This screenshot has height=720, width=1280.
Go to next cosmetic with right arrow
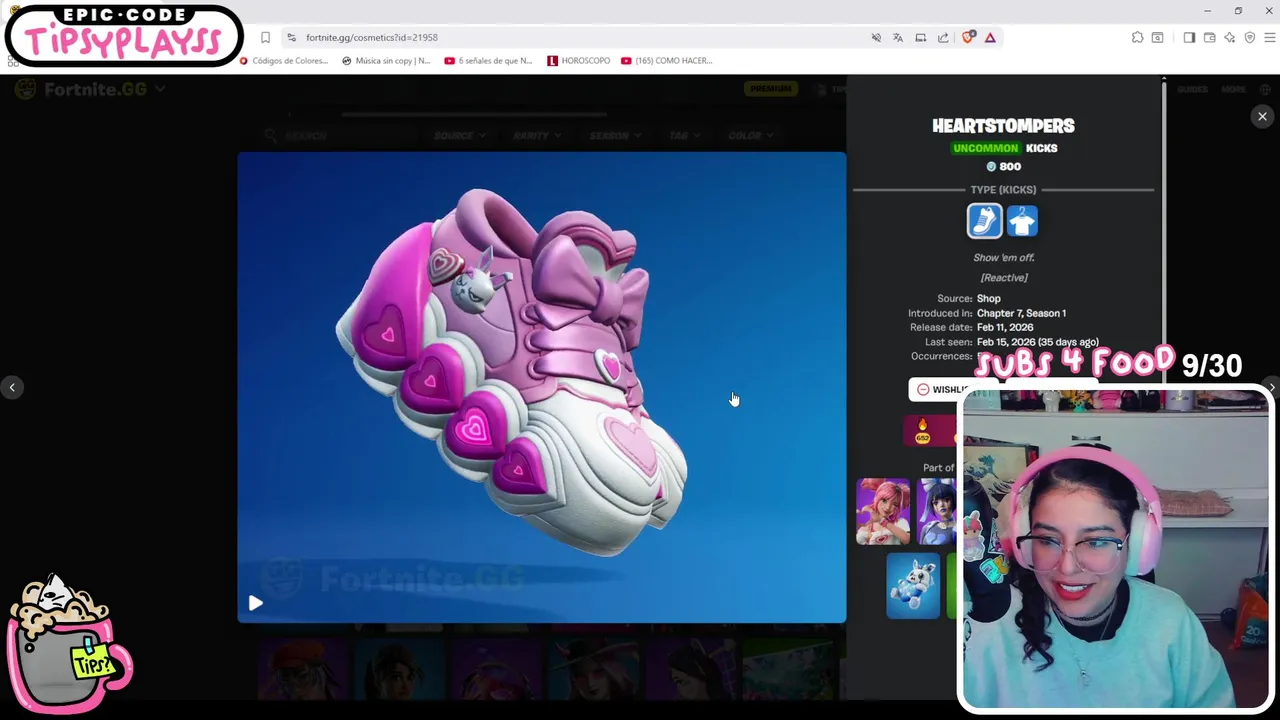1272,387
